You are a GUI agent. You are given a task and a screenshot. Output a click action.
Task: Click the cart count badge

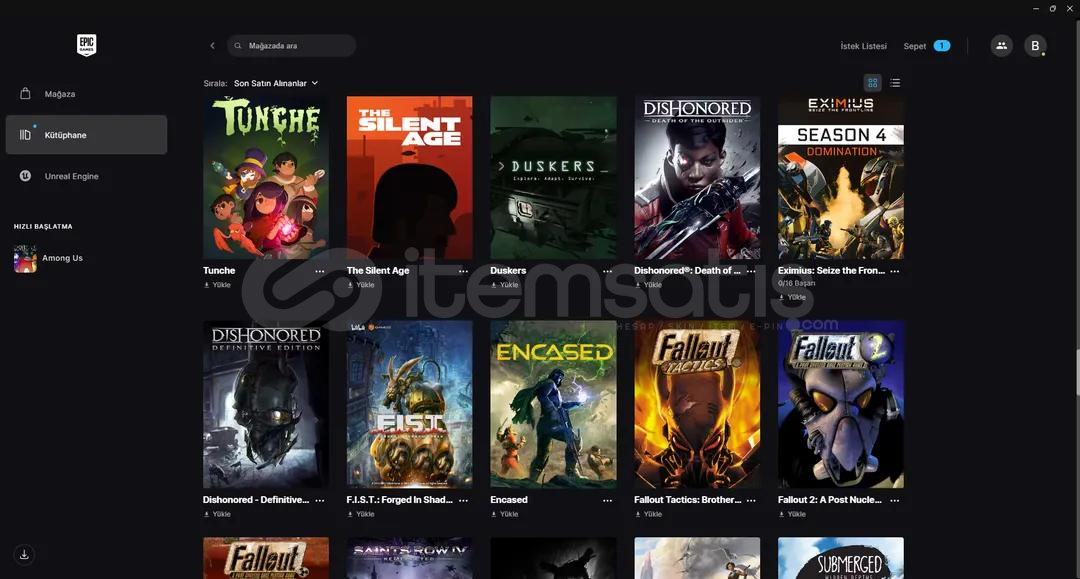(x=942, y=45)
